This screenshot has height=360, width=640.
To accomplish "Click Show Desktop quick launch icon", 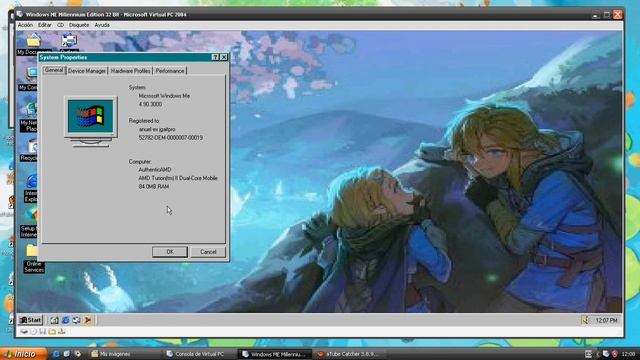I will click(x=54, y=320).
